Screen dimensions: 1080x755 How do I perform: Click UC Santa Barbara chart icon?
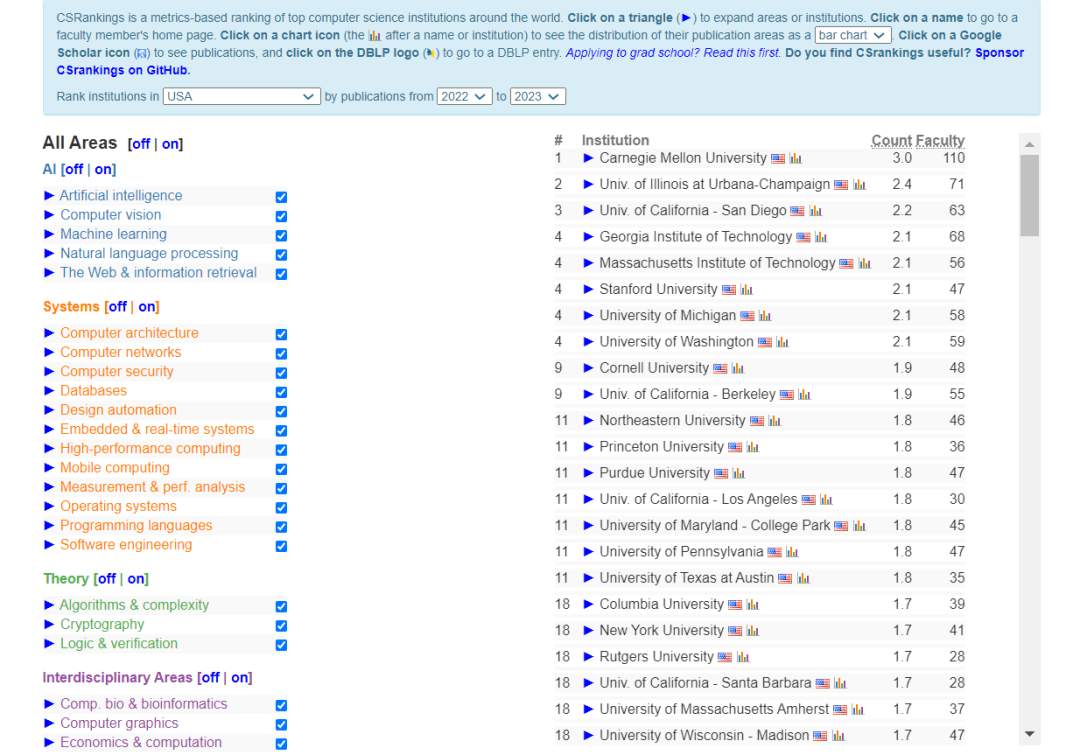pos(840,683)
